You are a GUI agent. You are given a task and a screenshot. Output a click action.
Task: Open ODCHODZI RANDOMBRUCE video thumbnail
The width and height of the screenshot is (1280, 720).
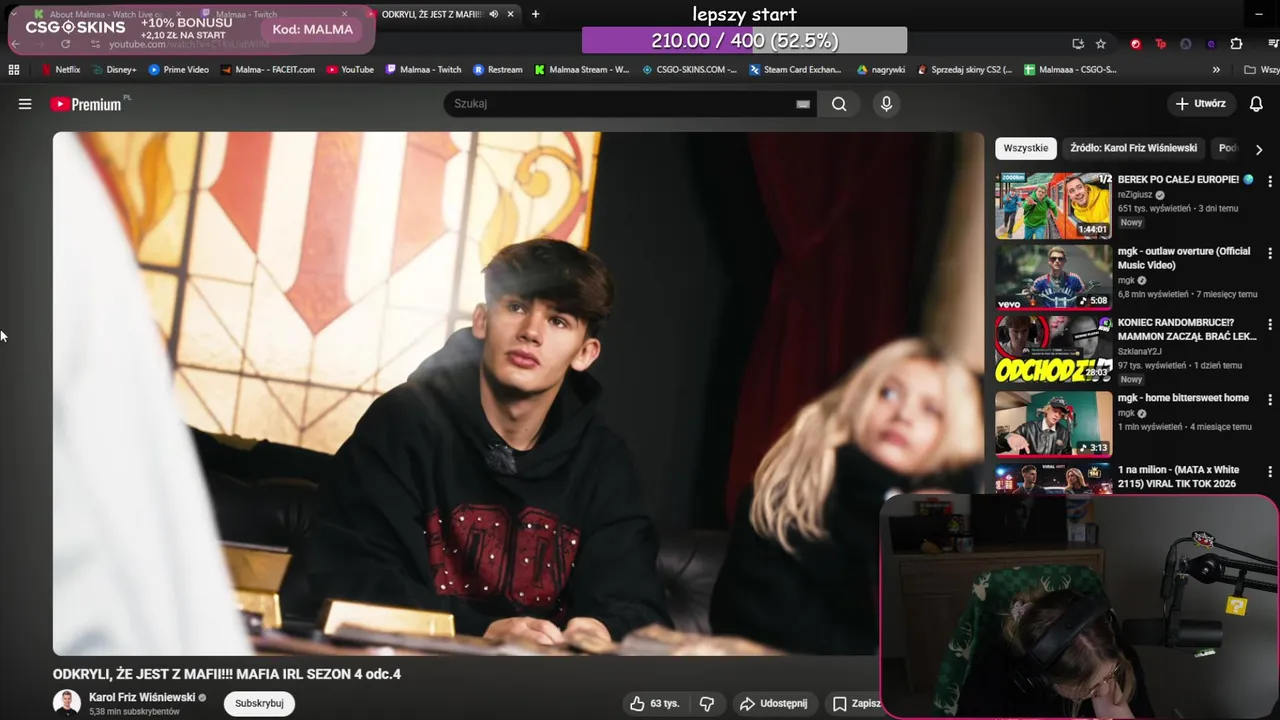[1053, 350]
